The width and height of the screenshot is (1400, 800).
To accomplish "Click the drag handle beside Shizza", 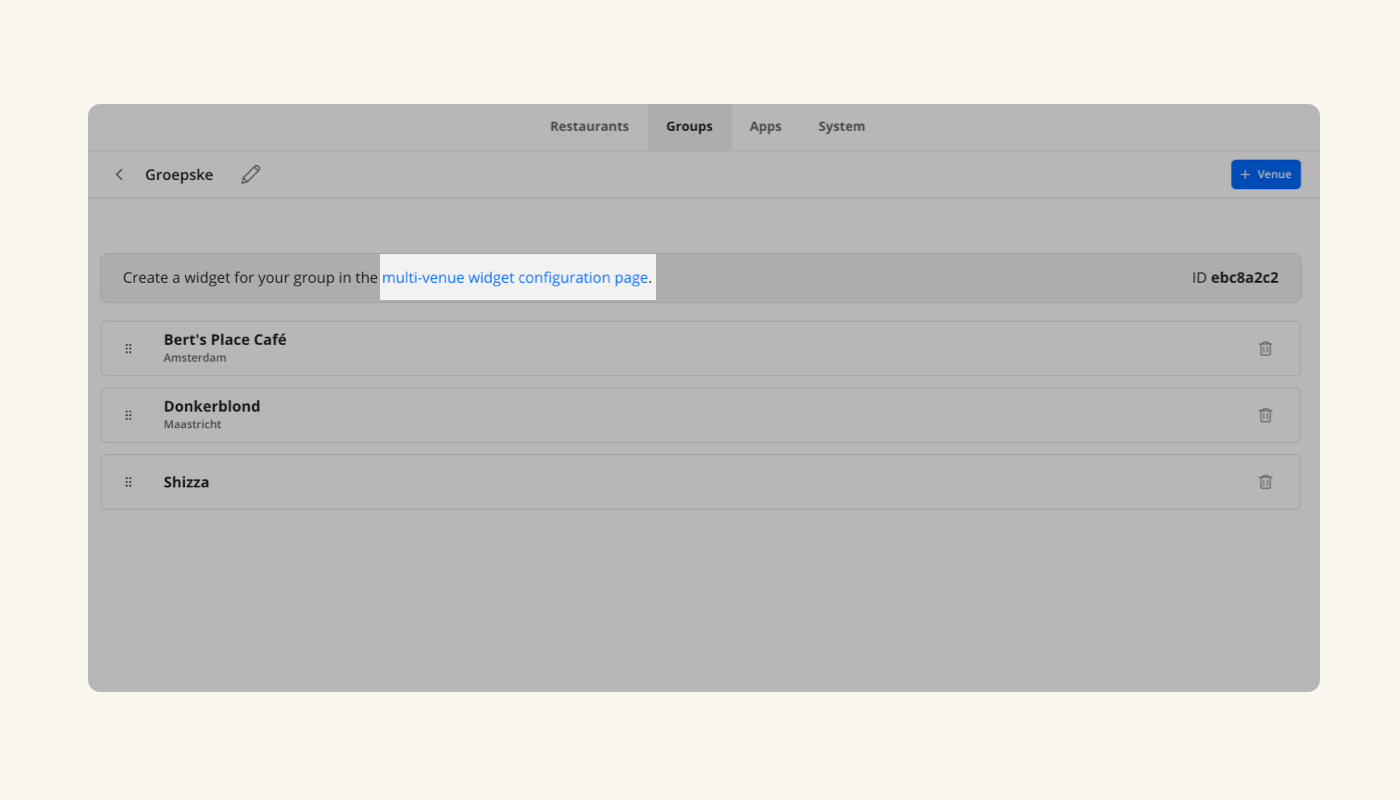I will [128, 482].
